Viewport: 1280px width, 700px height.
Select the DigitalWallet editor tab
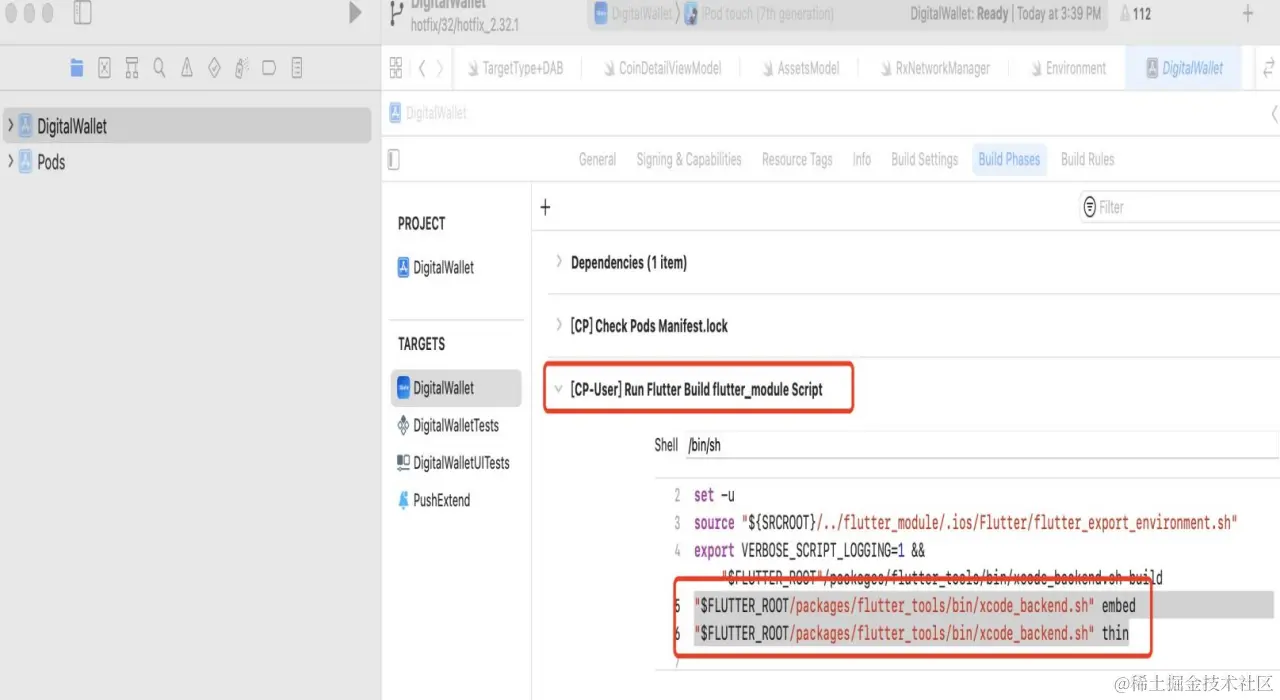(1183, 68)
